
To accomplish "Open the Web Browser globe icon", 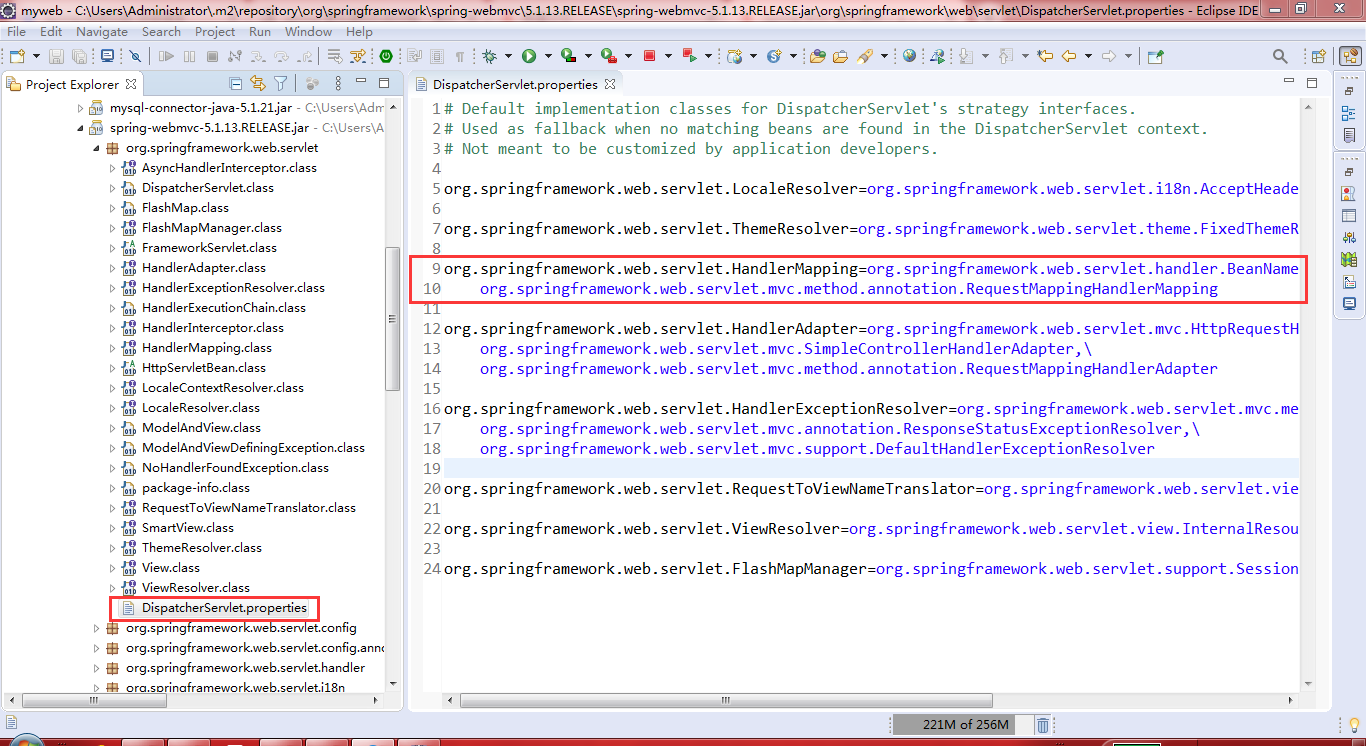I will [909, 56].
